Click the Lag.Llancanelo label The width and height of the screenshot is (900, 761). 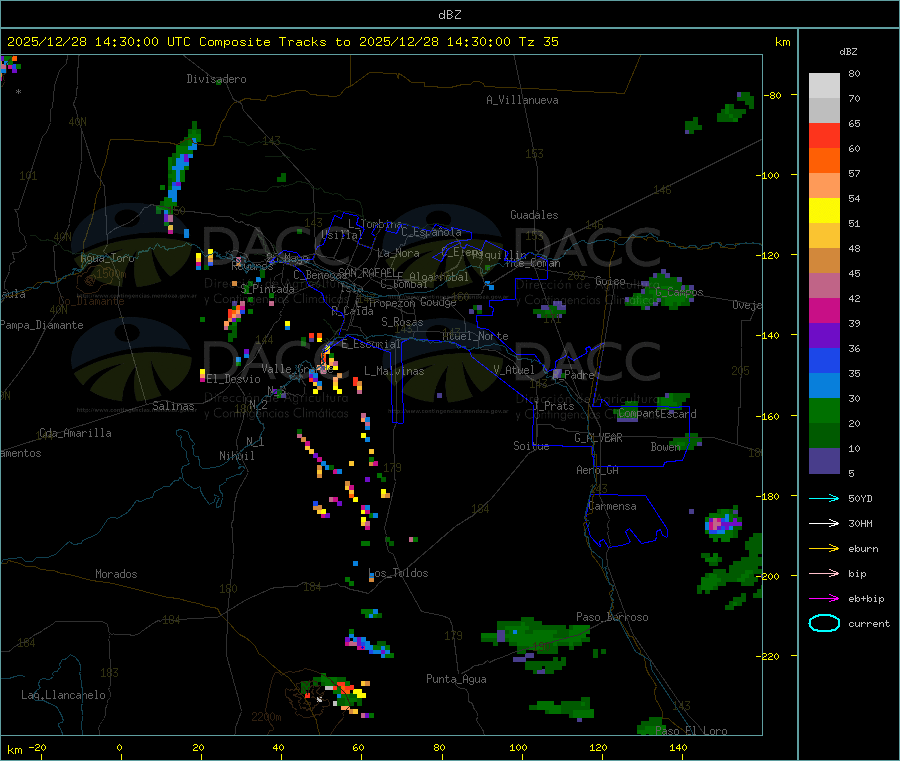(64, 695)
